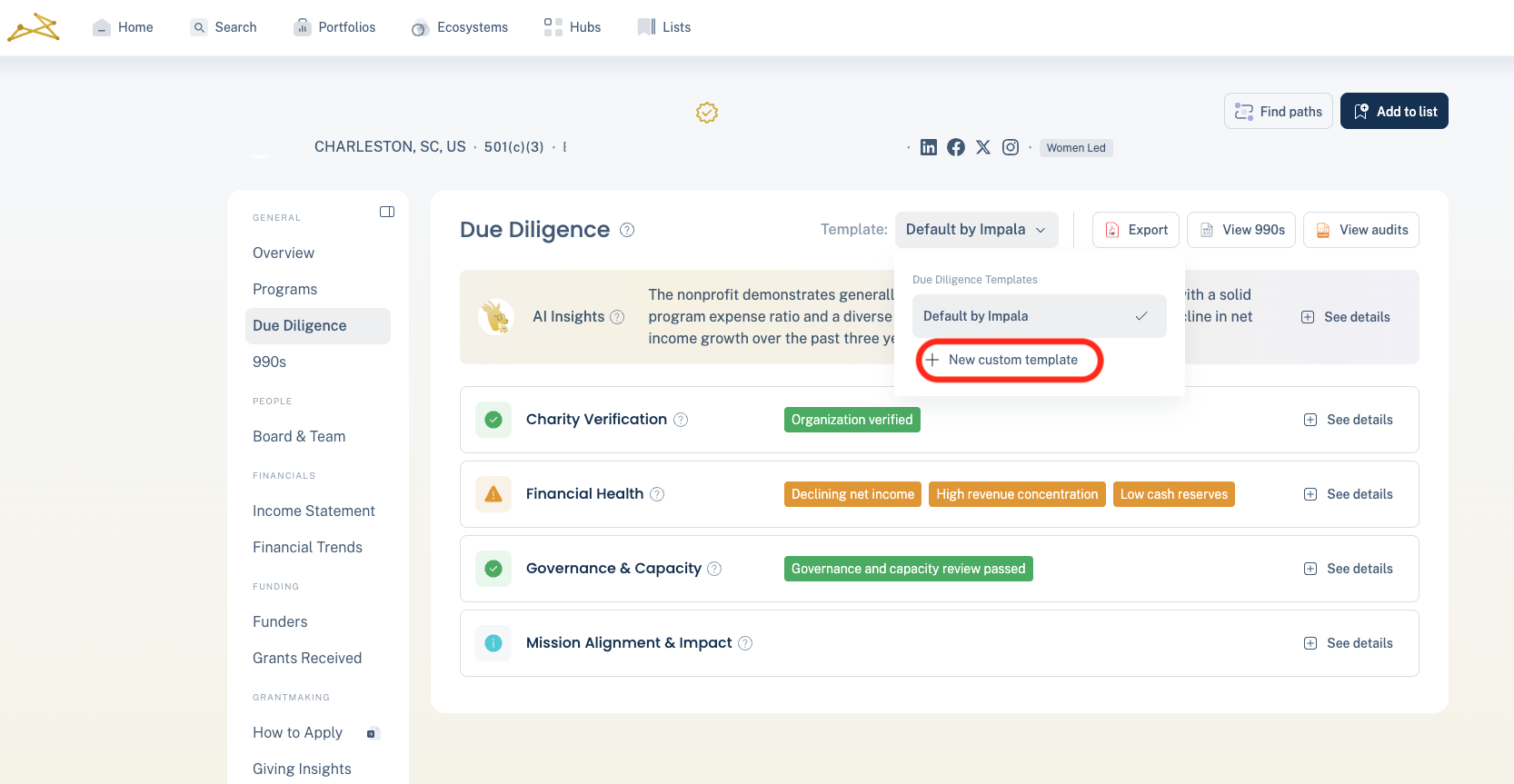Viewport: 1514px width, 784px height.
Task: Click the help icon beside AI Insights
Action: 617,317
